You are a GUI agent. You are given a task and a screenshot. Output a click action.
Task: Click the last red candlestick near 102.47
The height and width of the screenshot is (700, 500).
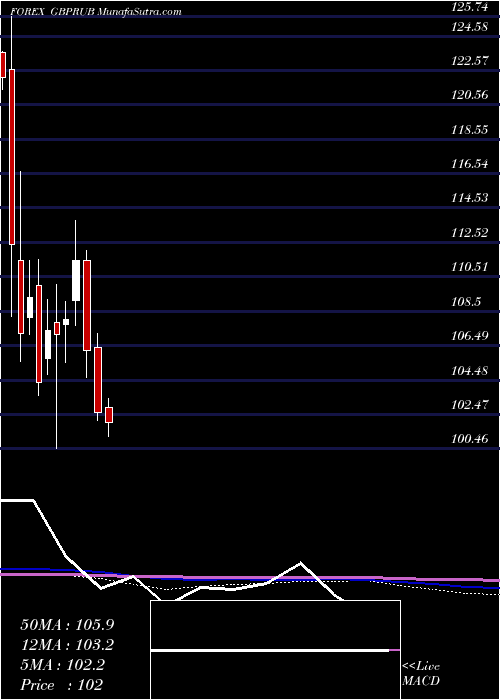coord(109,415)
